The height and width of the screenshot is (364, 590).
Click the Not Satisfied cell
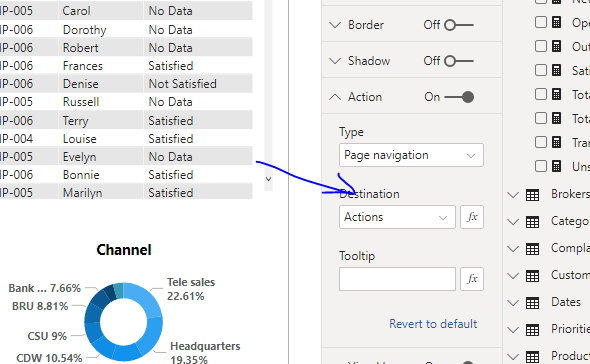[182, 84]
